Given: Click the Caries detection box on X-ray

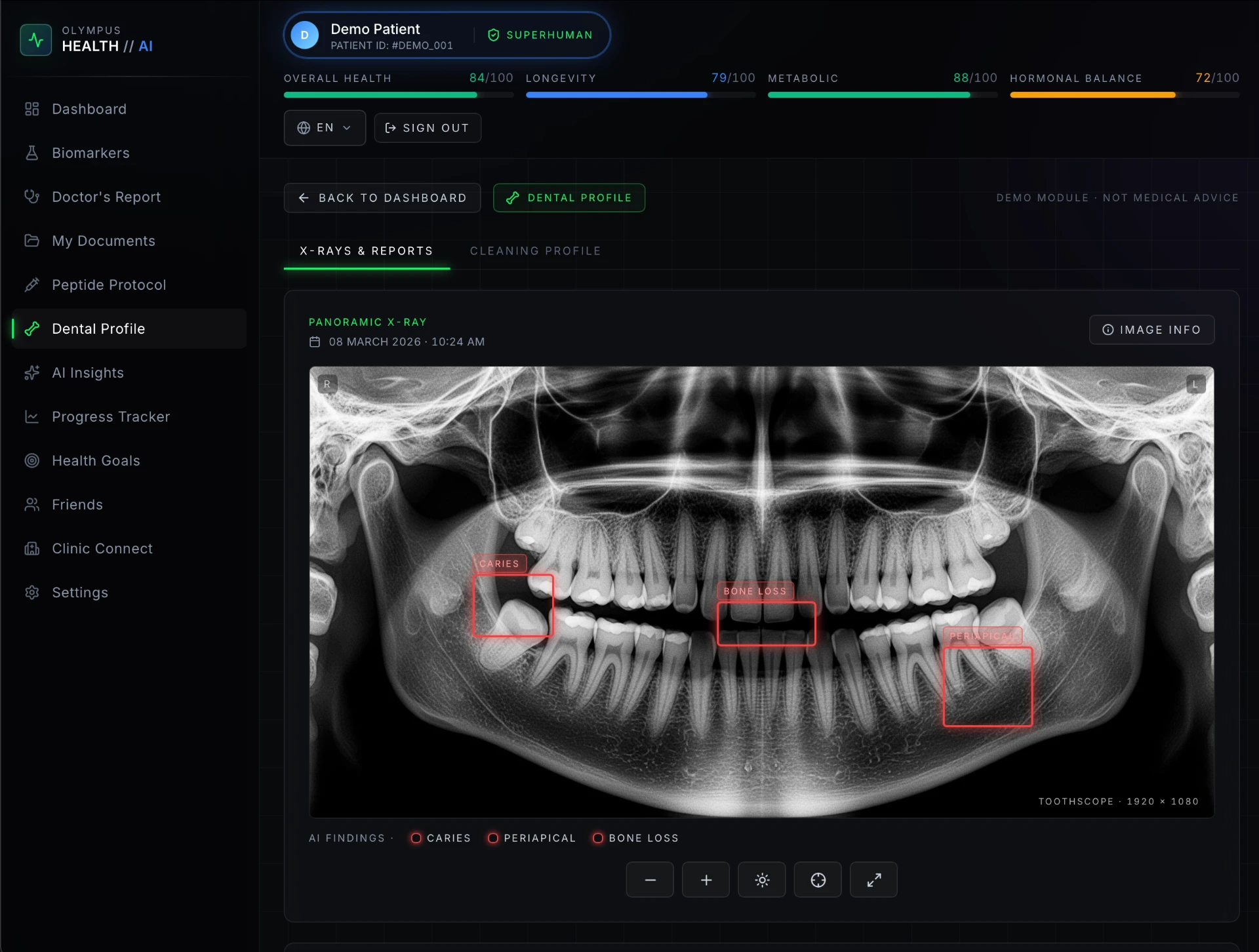Looking at the screenshot, I should 513,606.
